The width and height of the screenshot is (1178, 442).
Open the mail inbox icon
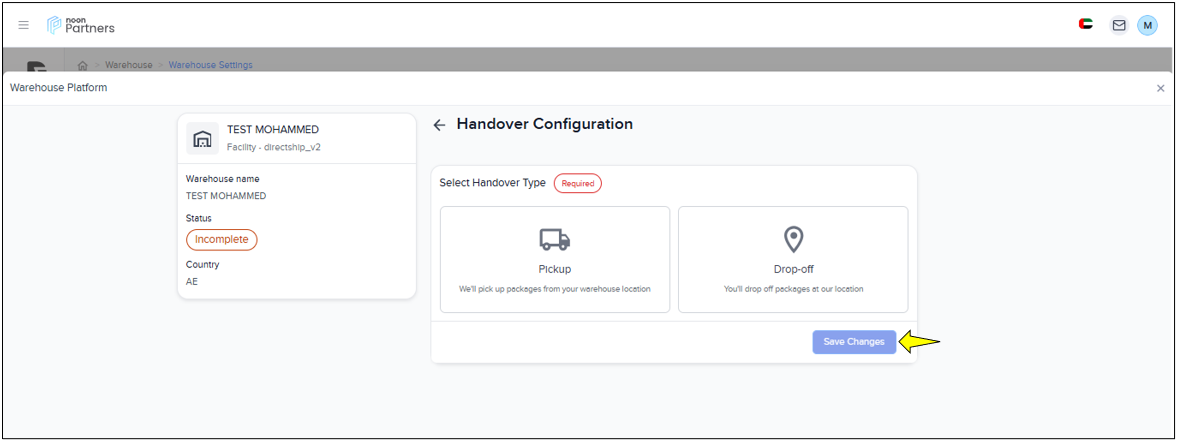pos(1119,26)
